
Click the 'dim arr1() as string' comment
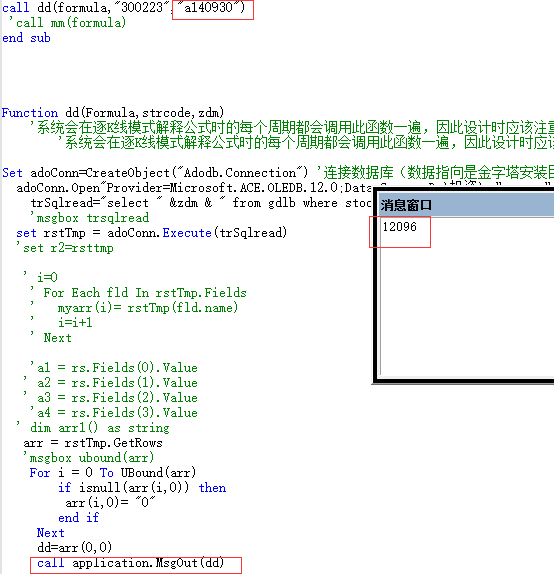point(93,428)
